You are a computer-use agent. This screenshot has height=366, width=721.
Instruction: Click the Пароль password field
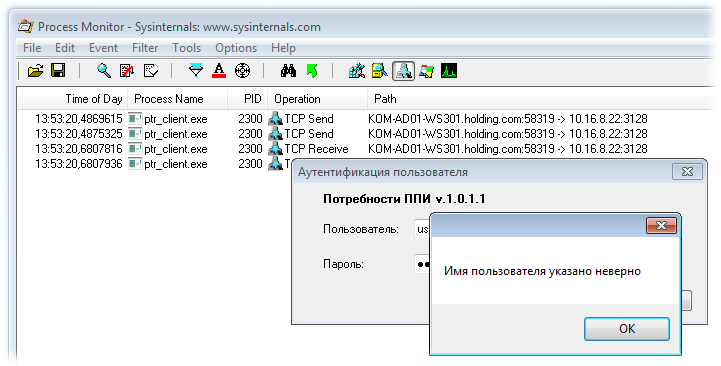coord(422,264)
